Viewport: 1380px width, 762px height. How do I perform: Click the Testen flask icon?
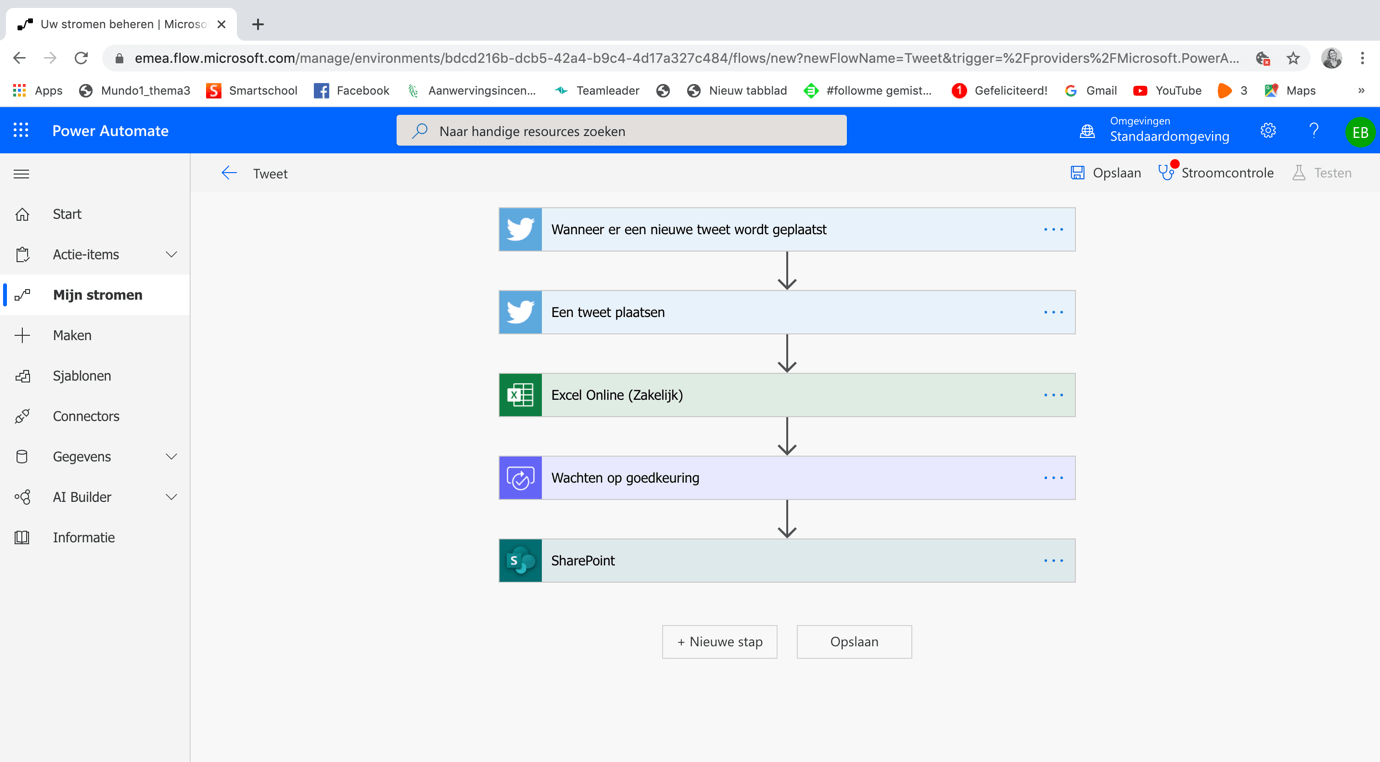pos(1299,173)
